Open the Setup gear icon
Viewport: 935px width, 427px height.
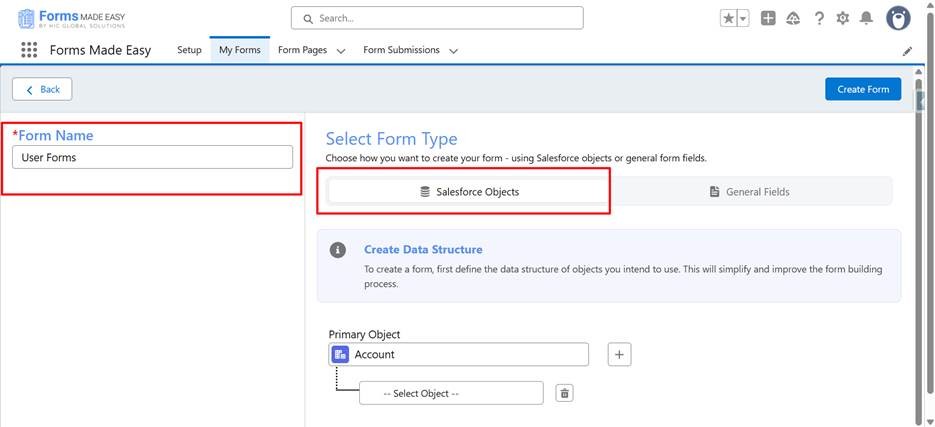click(843, 18)
